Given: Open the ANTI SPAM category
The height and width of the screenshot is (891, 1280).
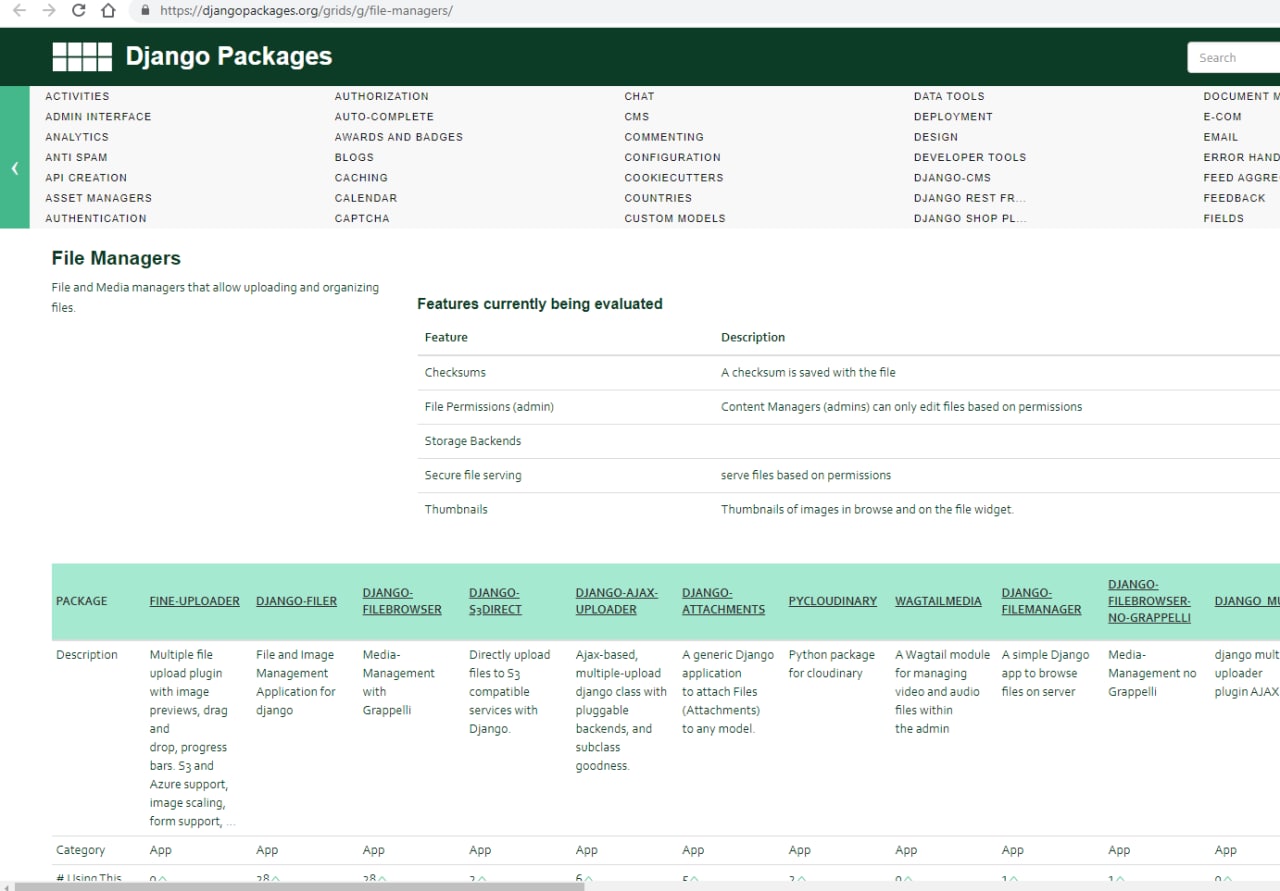Looking at the screenshot, I should pyautogui.click(x=76, y=157).
